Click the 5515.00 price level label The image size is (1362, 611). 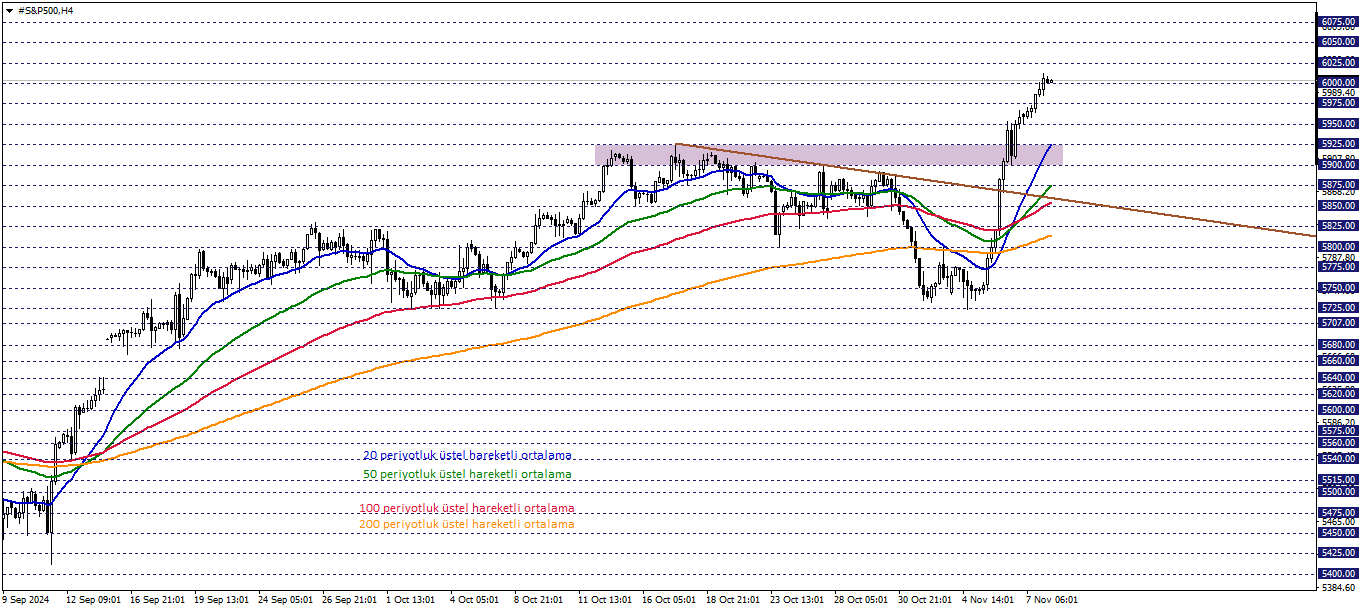click(x=1338, y=480)
